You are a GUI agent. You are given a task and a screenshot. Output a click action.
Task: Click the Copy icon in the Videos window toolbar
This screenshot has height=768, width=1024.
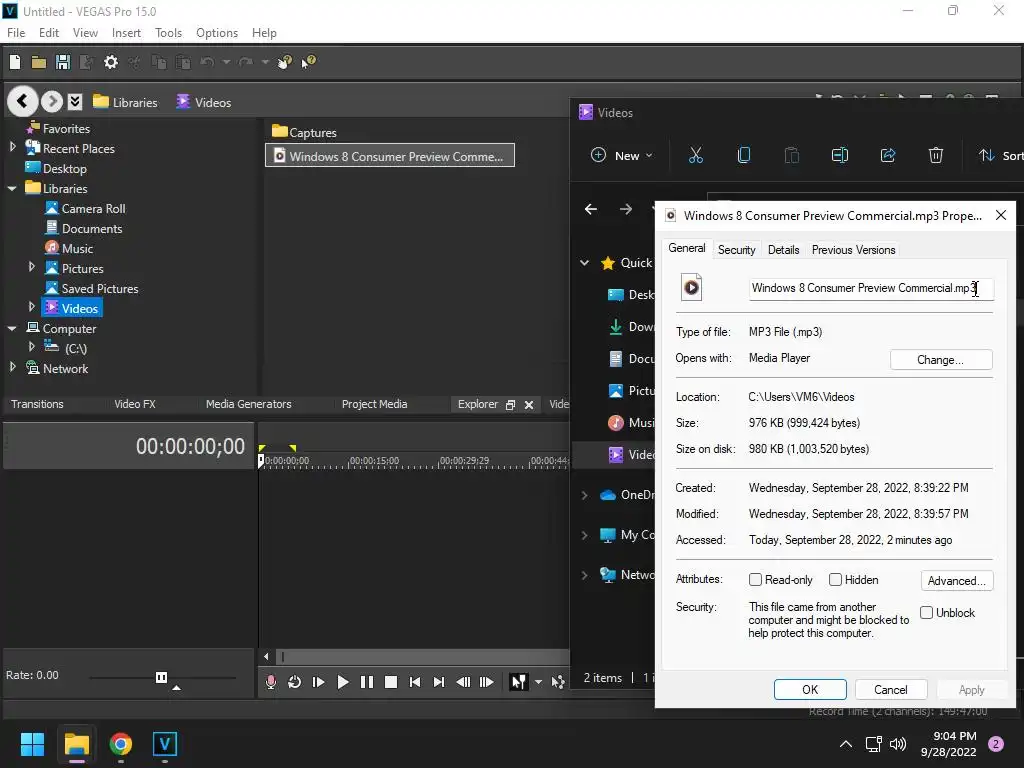coord(743,155)
